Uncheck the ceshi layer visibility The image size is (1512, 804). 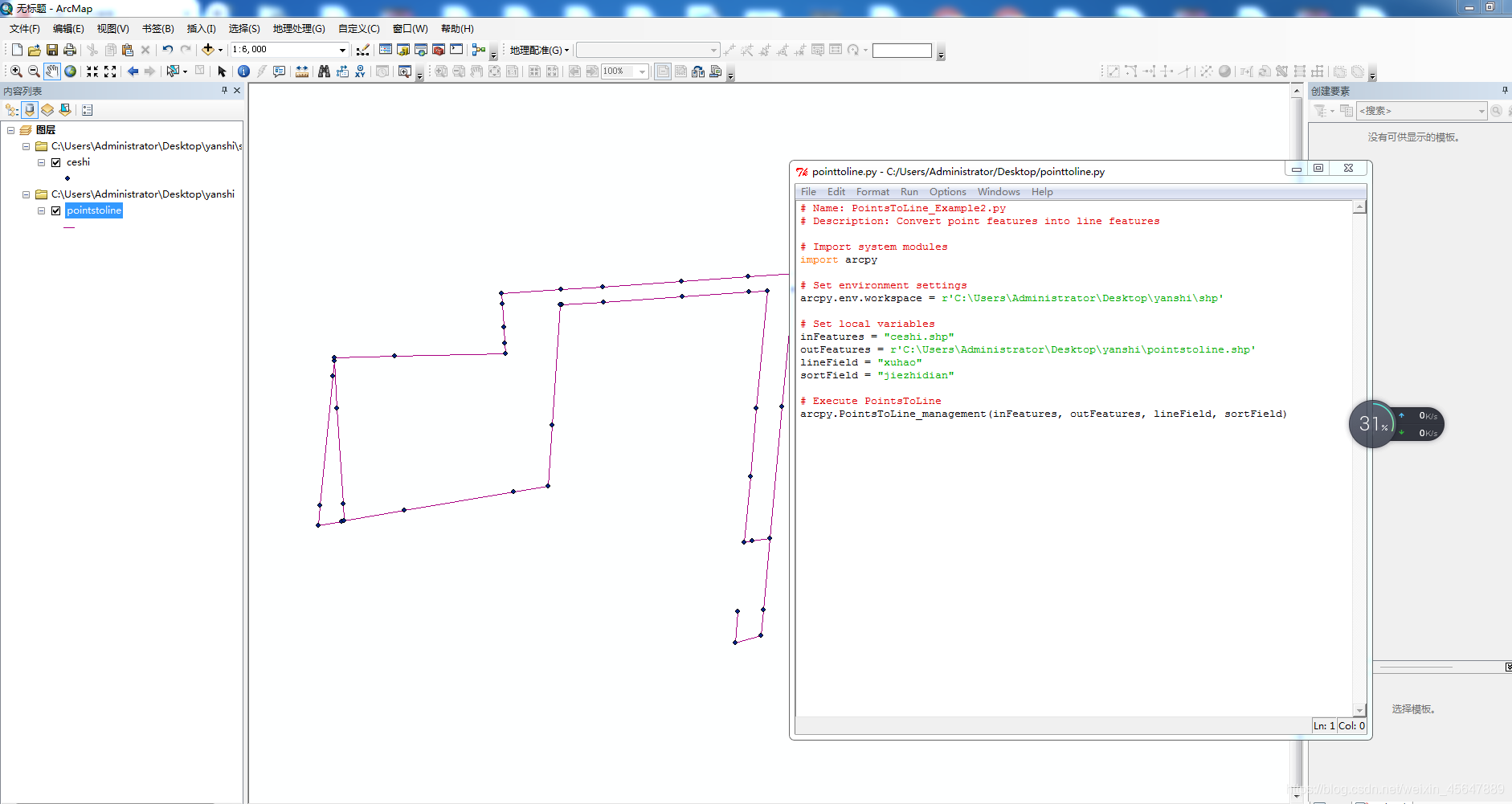pyautogui.click(x=56, y=162)
